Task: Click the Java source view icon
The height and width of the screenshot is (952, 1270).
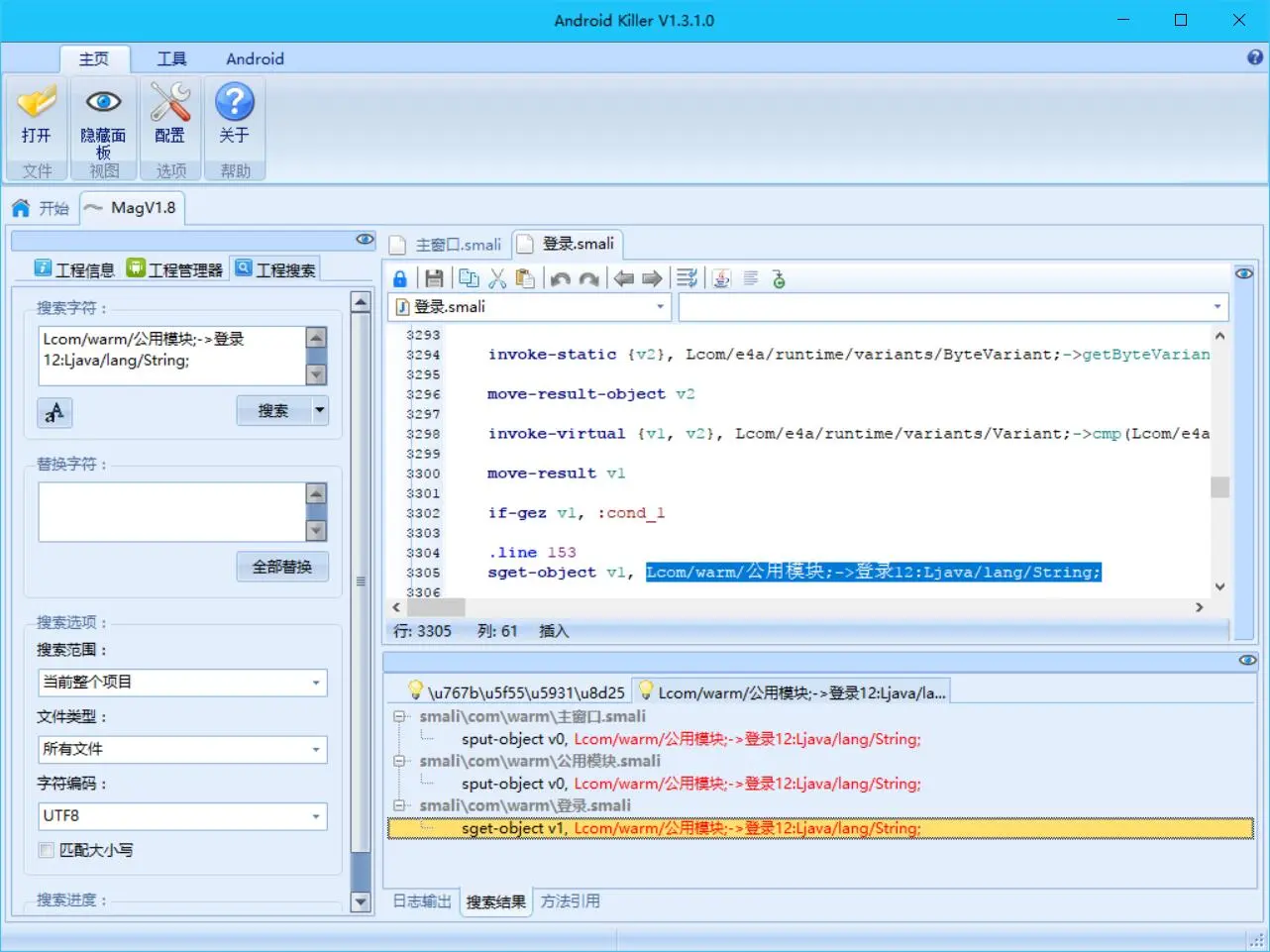Action: [x=722, y=279]
